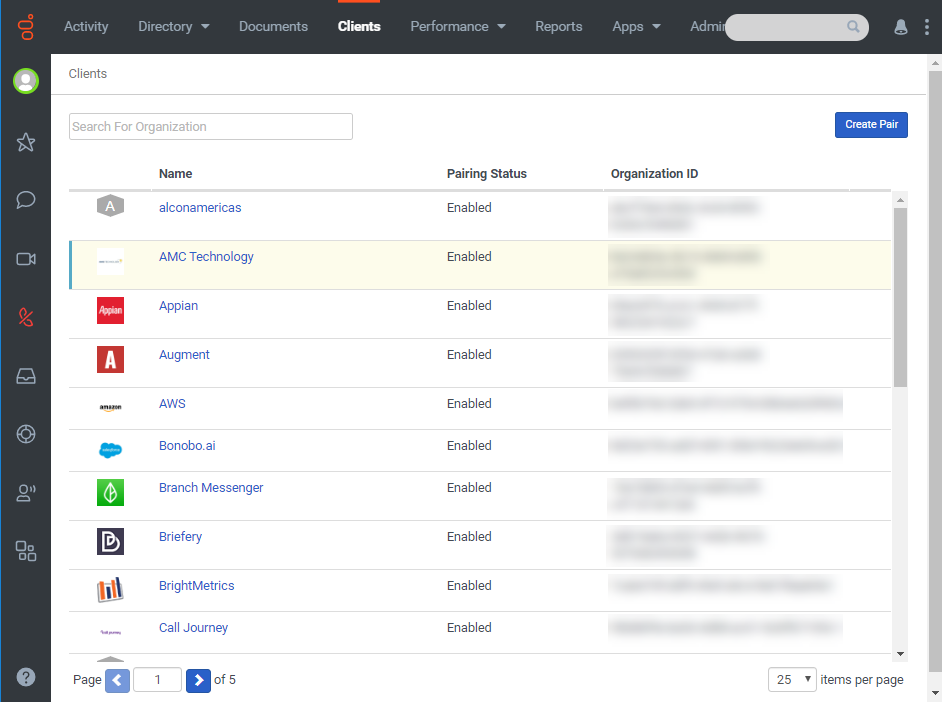Screen dimensions: 942x702
Task: Click the Genesys logo icon
Action: pos(26,27)
